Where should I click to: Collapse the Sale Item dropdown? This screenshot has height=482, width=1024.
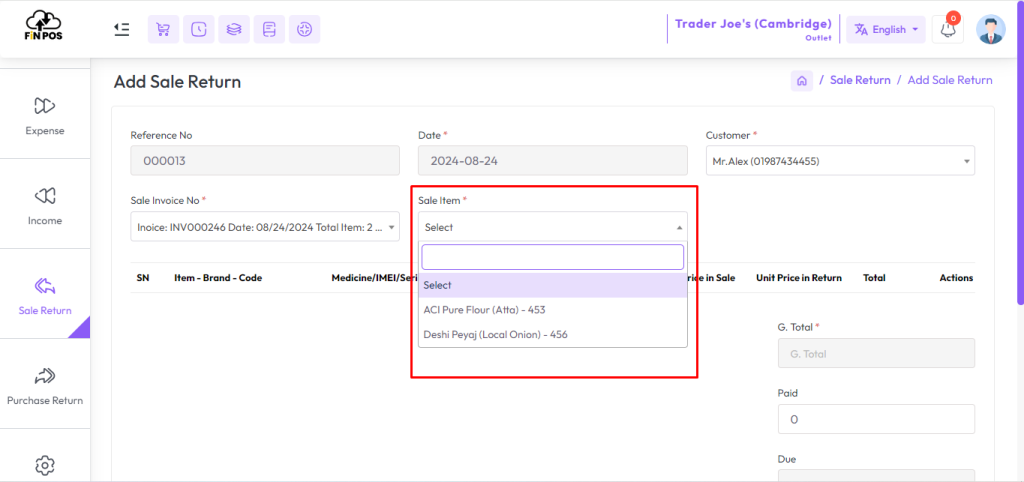(552, 227)
